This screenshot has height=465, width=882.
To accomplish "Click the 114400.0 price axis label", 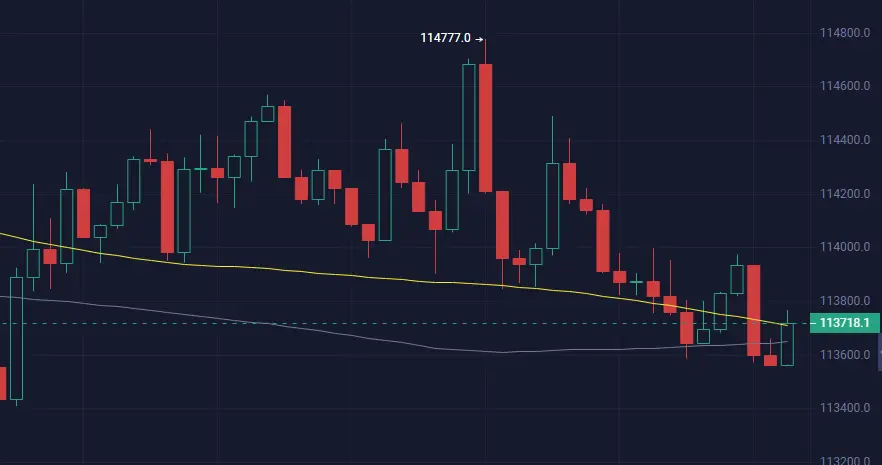I will tap(845, 140).
